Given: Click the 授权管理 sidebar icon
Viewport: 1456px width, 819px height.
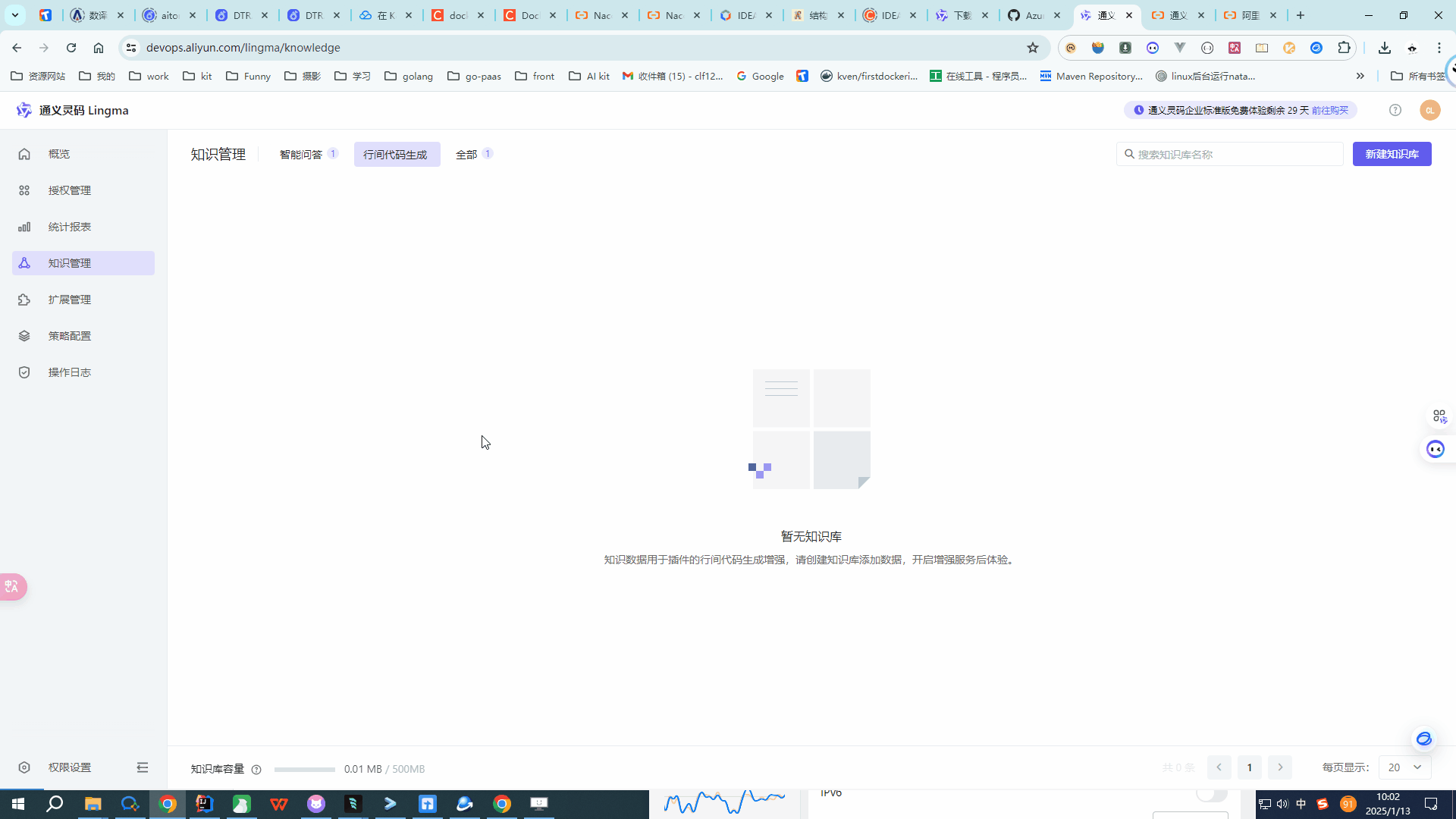Looking at the screenshot, I should click(24, 190).
